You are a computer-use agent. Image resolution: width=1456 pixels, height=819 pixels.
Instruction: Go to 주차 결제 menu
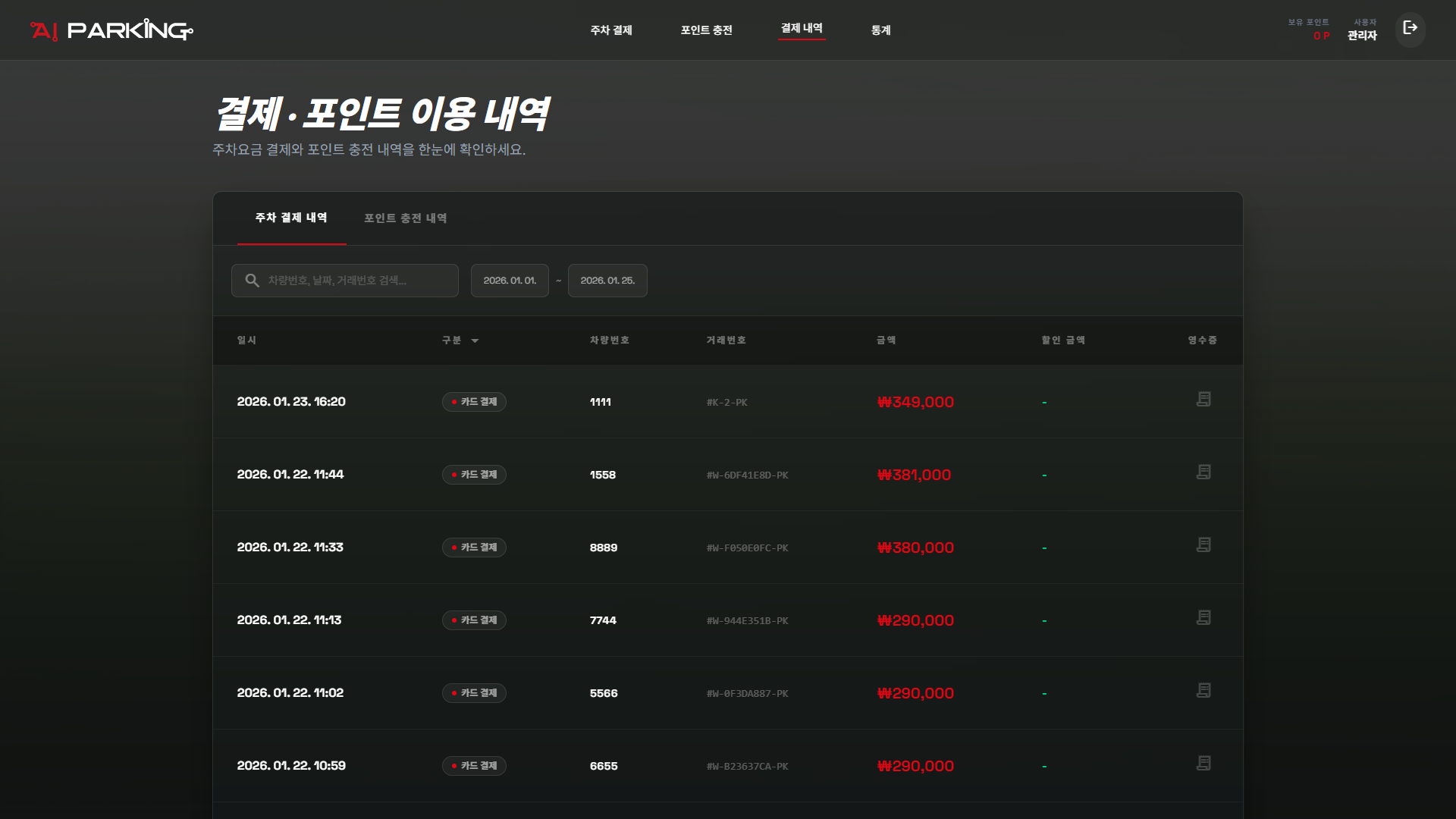point(611,30)
